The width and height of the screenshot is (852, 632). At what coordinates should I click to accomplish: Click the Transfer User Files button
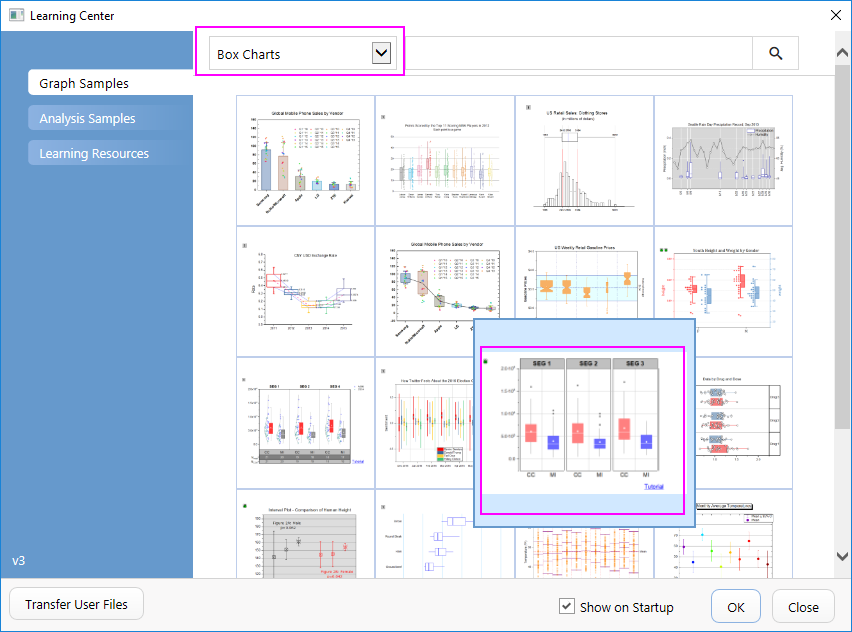click(x=75, y=604)
